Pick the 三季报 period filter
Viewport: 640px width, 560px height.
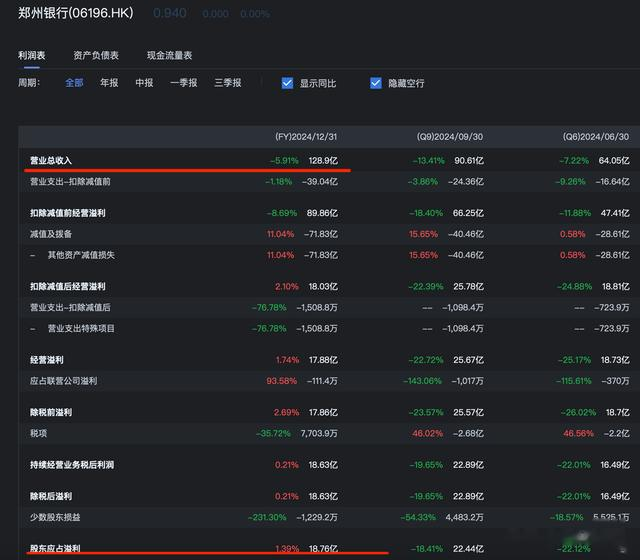click(227, 83)
